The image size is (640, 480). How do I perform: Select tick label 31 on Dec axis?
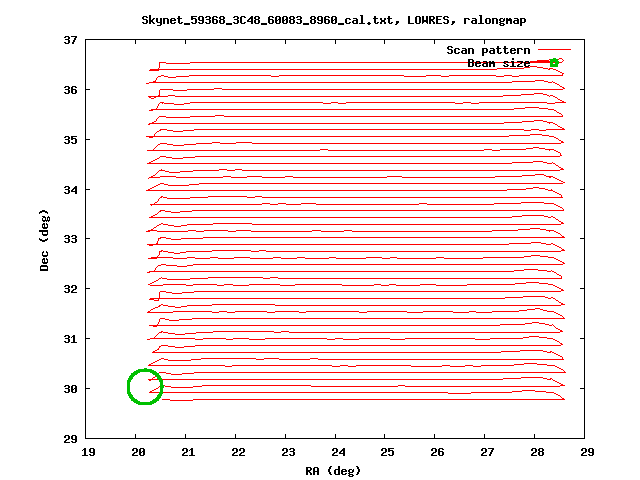70,339
